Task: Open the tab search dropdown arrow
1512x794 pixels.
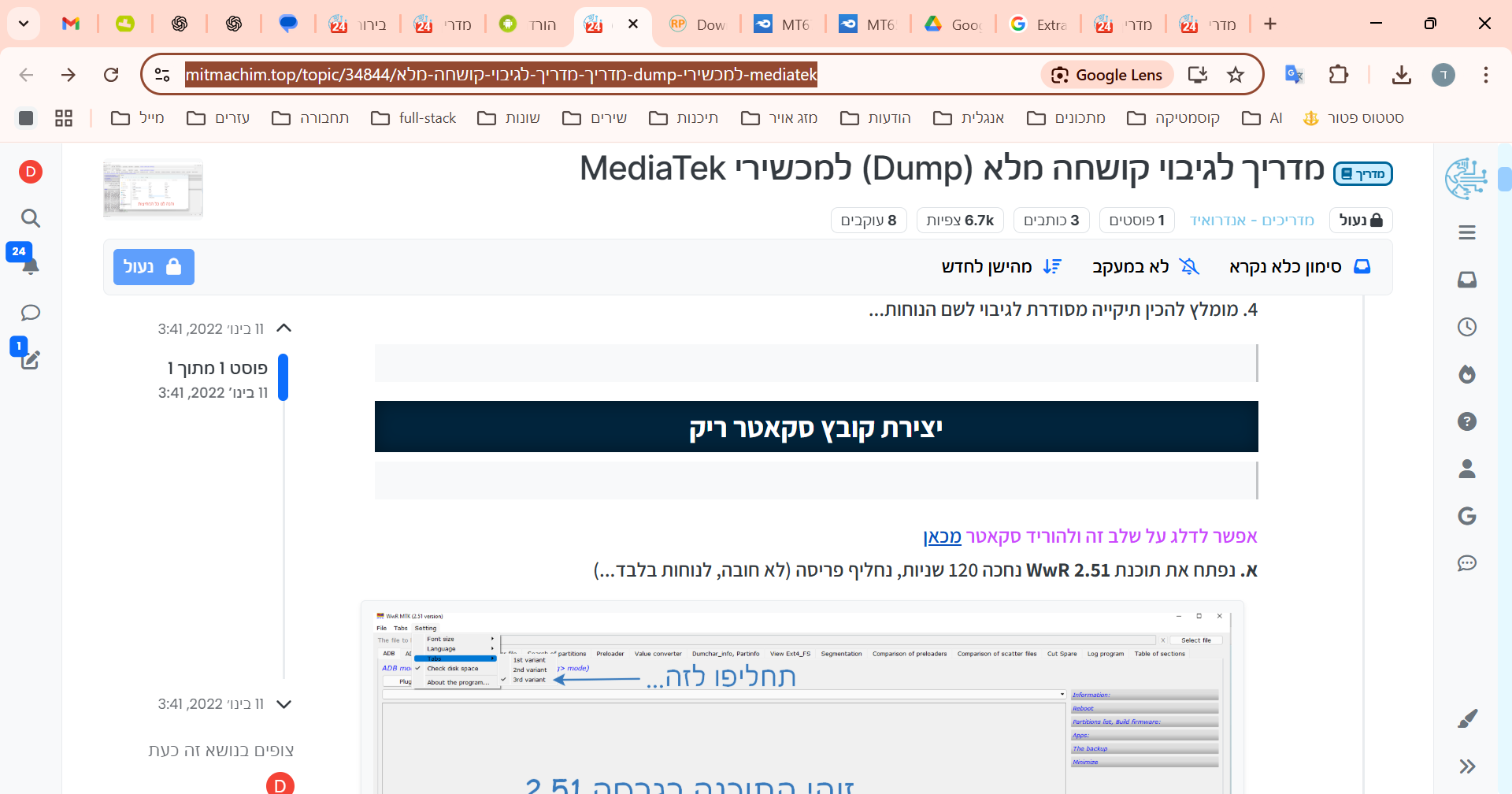Action: tap(24, 24)
